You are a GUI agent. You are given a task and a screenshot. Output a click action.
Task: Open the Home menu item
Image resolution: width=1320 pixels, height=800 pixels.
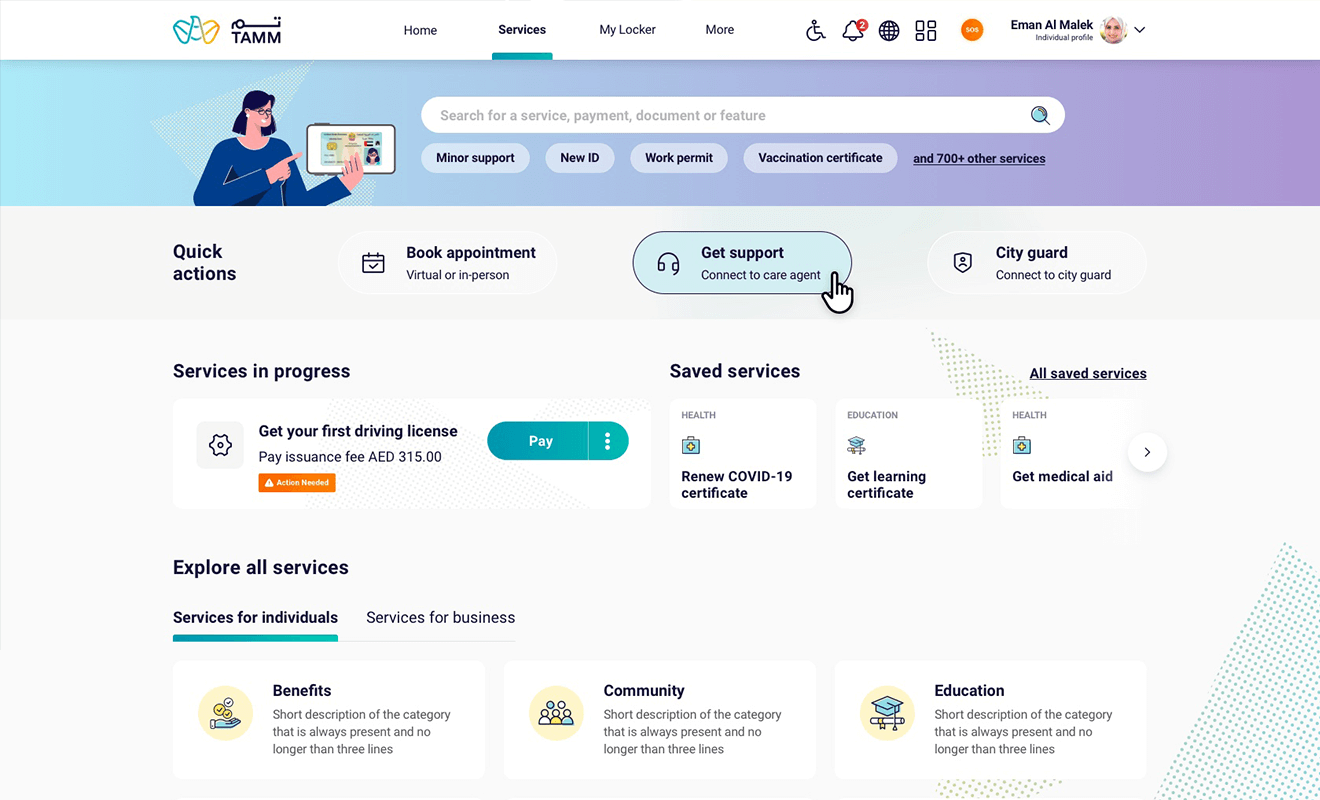(x=420, y=30)
